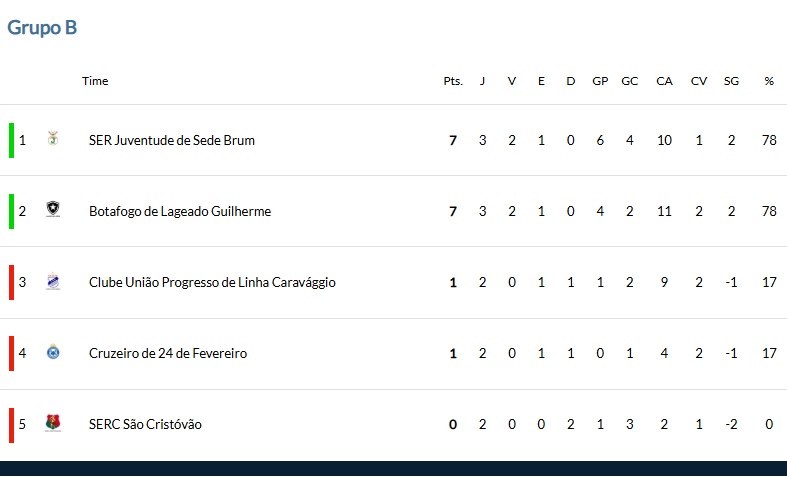The height and width of the screenshot is (477, 787).
Task: Click red marker beside fifth place
Action: tap(12, 425)
